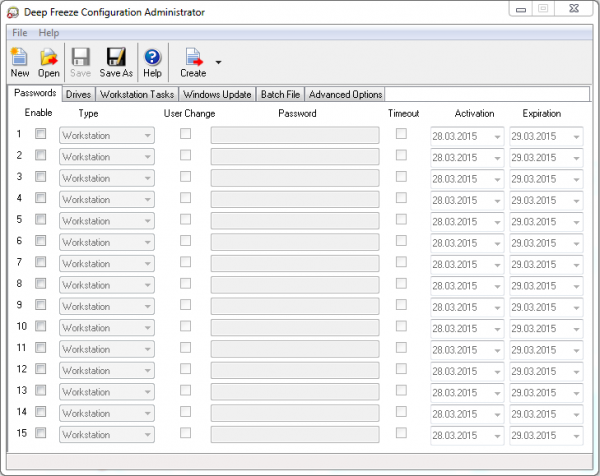Toggle User Change checkbox in row 14
The width and height of the screenshot is (600, 476).
tap(186, 412)
